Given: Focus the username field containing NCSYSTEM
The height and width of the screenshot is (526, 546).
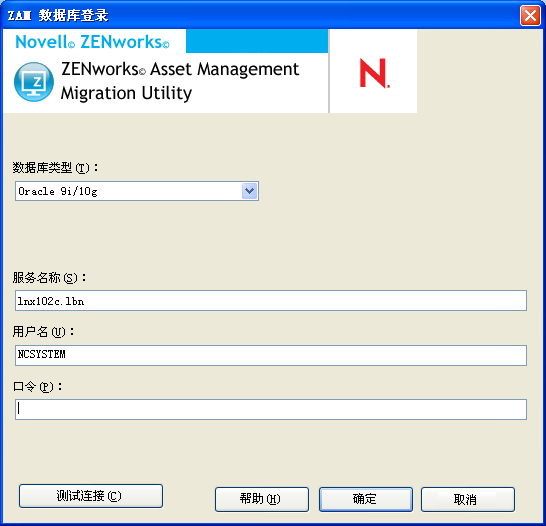Looking at the screenshot, I should click(271, 355).
